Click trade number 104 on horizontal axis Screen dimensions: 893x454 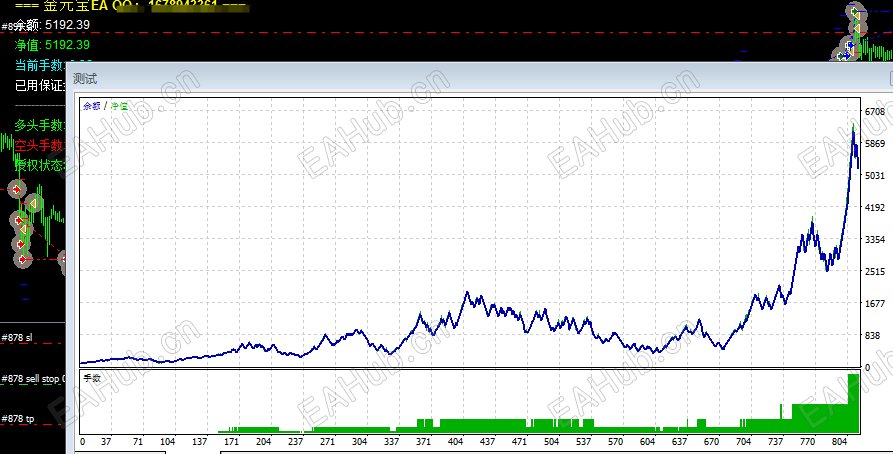point(167,441)
